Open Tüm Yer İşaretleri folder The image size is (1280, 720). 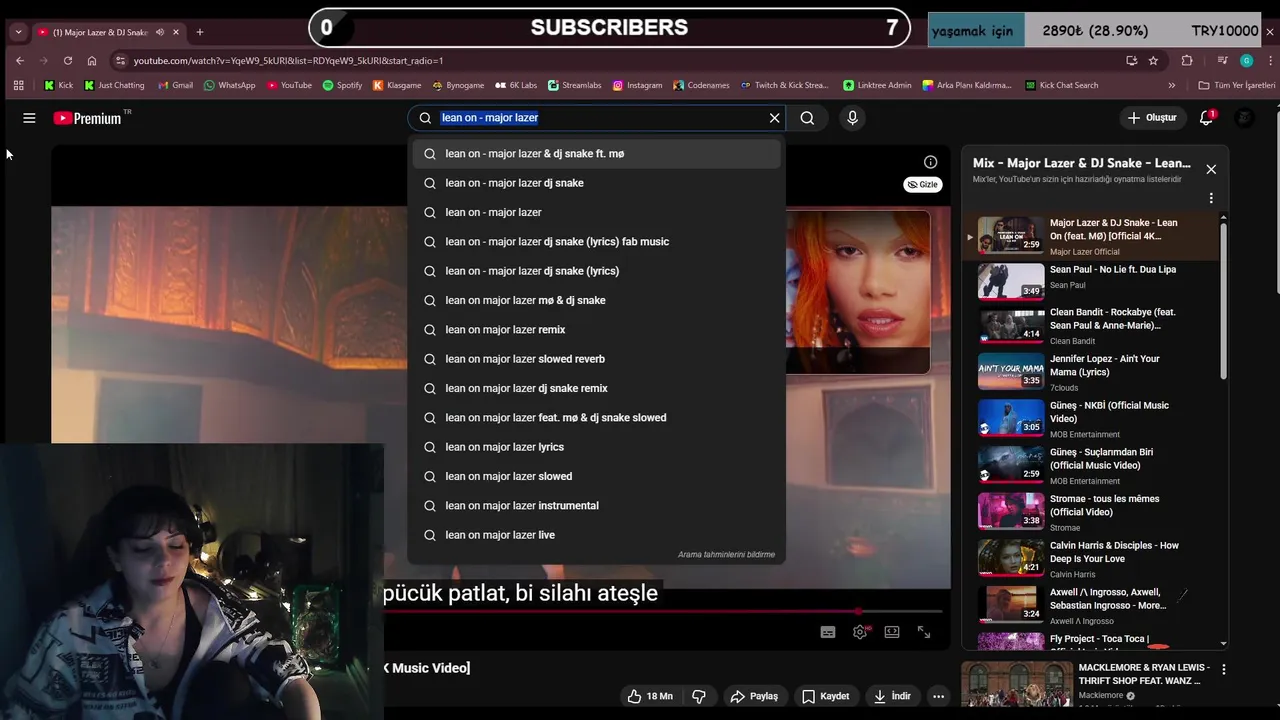[x=1237, y=86]
